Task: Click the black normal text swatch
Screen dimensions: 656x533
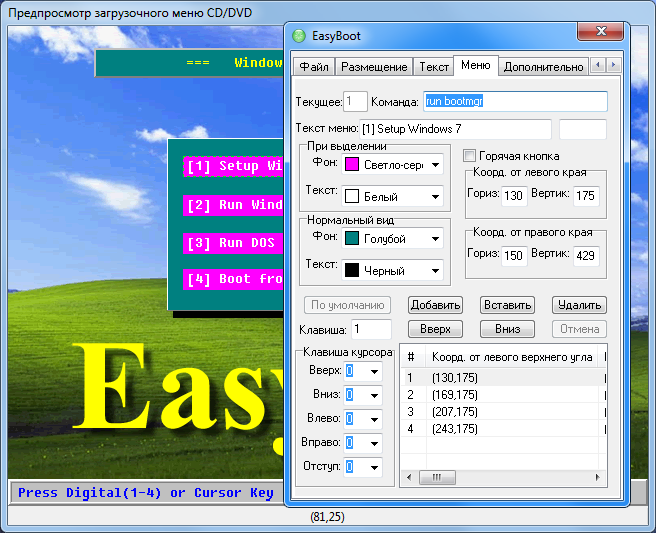Action: [352, 270]
